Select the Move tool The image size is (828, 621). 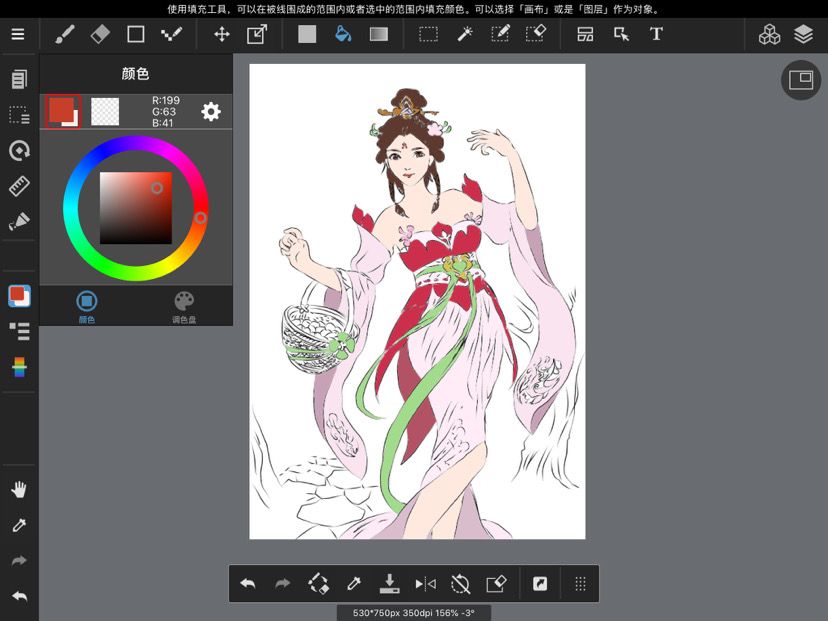coord(222,34)
